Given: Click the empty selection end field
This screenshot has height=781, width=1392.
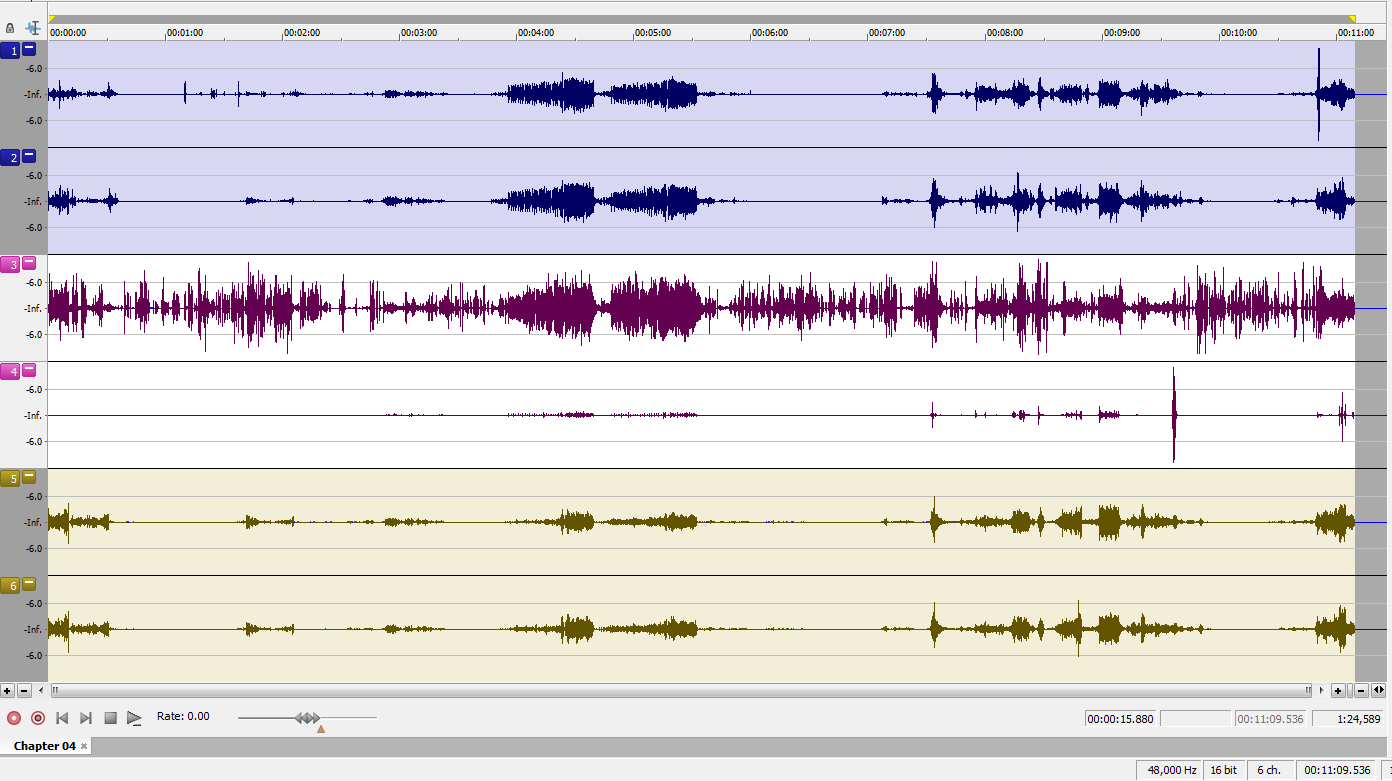Looking at the screenshot, I should pyautogui.click(x=1195, y=718).
